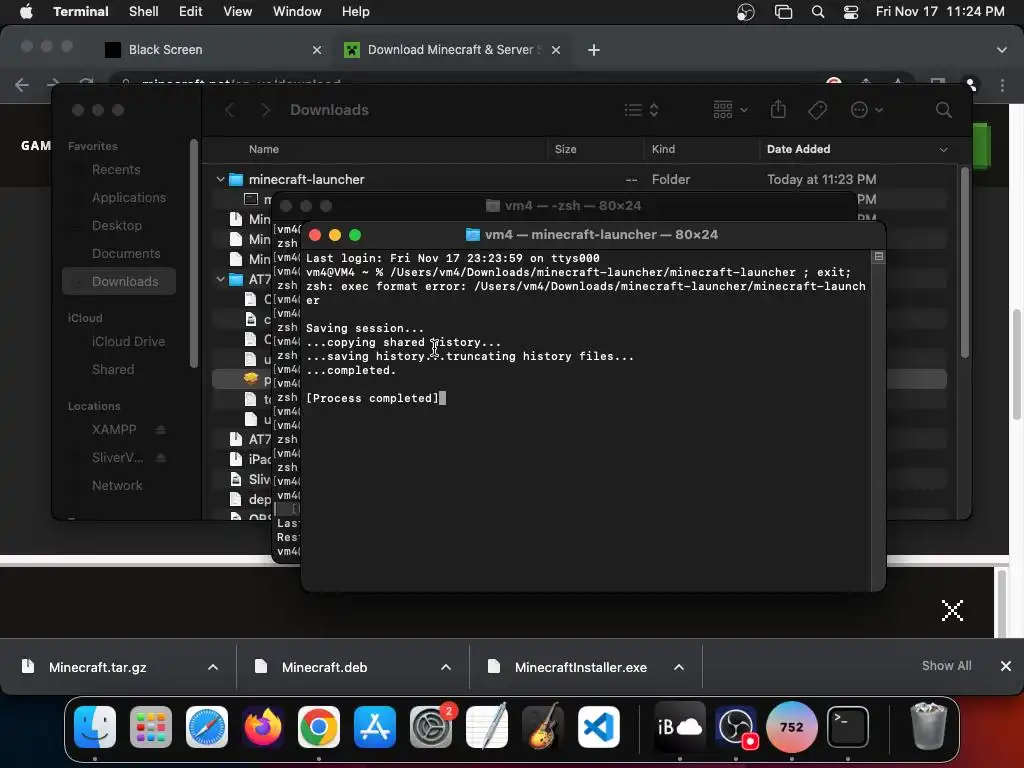The image size is (1024, 768).
Task: Switch to the Black Screen tab
Action: (210, 50)
